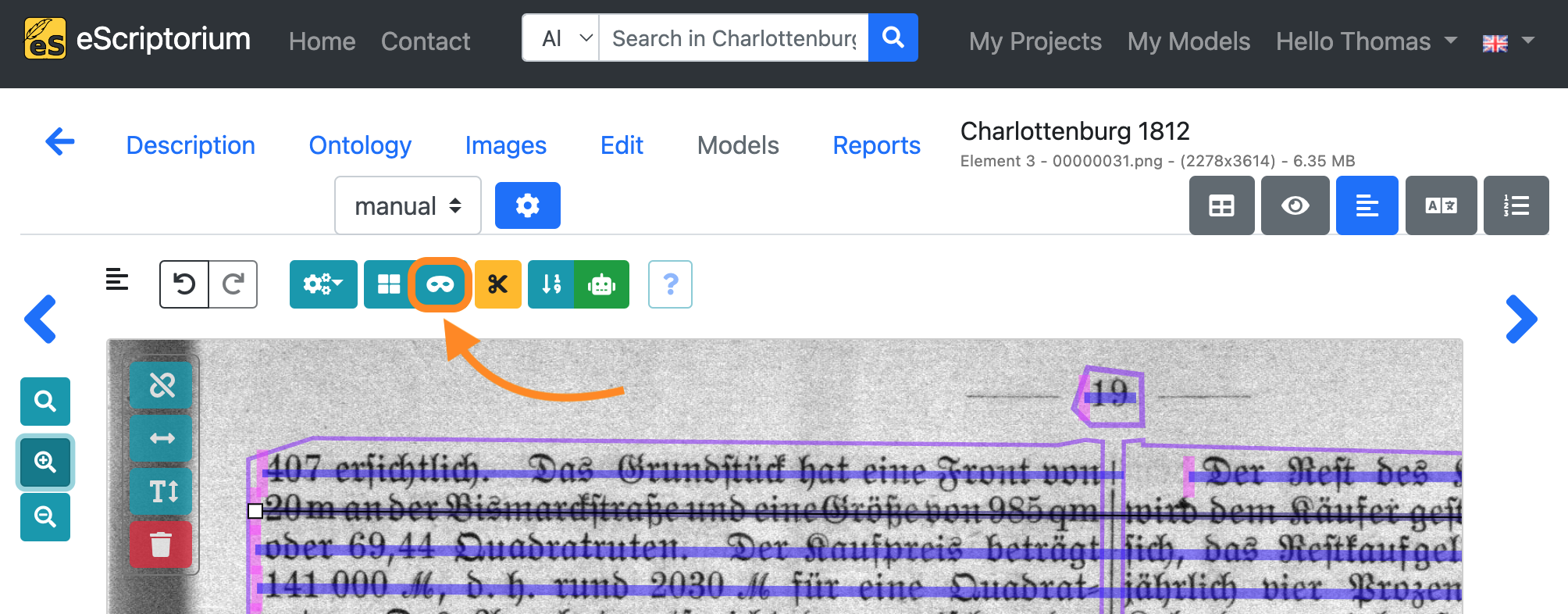This screenshot has height=614, width=1568.
Task: Click the red trash delete button
Action: (161, 544)
